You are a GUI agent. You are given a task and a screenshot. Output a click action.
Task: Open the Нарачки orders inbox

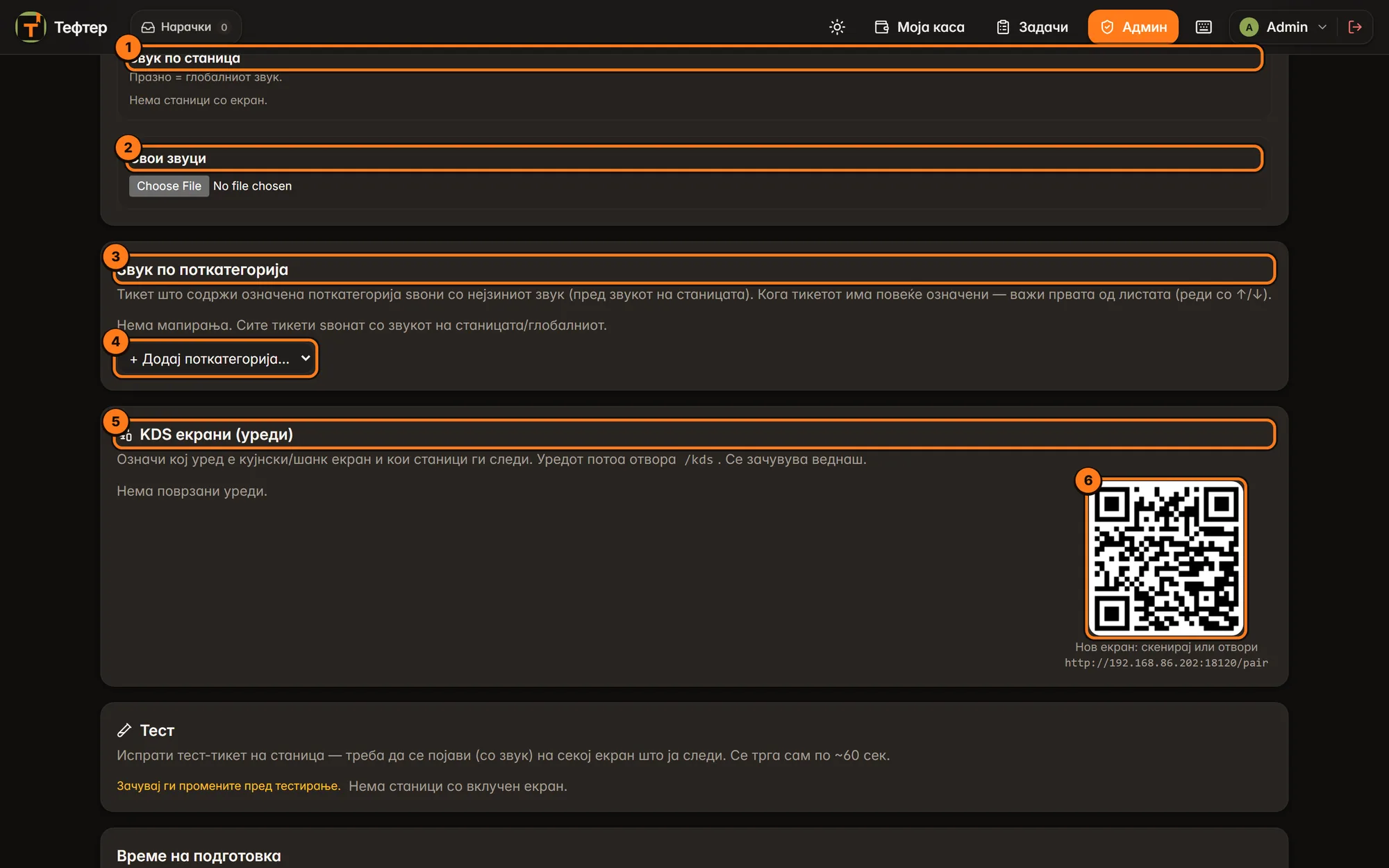(x=185, y=27)
